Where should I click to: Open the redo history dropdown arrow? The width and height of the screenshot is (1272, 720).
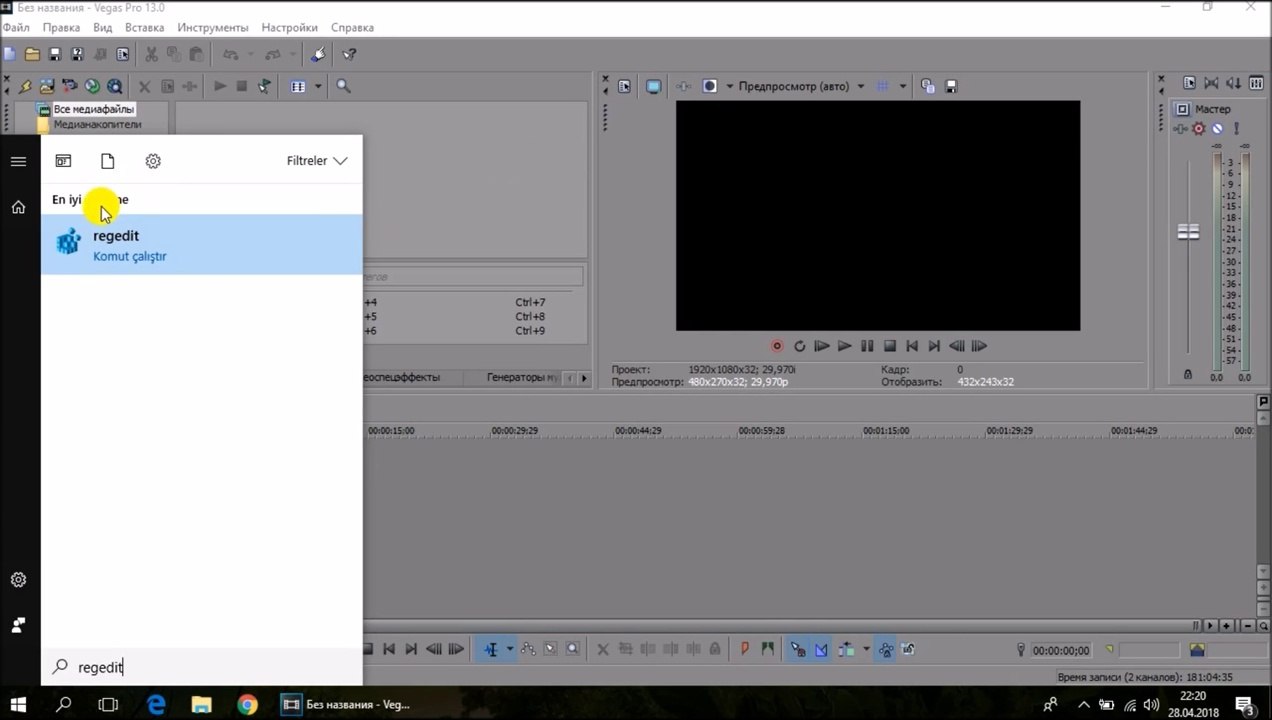(x=293, y=54)
